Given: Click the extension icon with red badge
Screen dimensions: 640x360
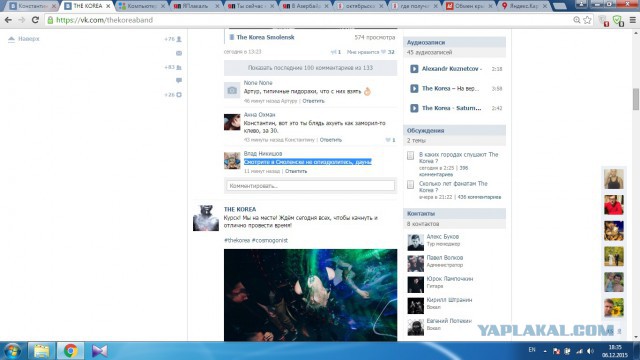Looking at the screenshot, I should (604, 20).
